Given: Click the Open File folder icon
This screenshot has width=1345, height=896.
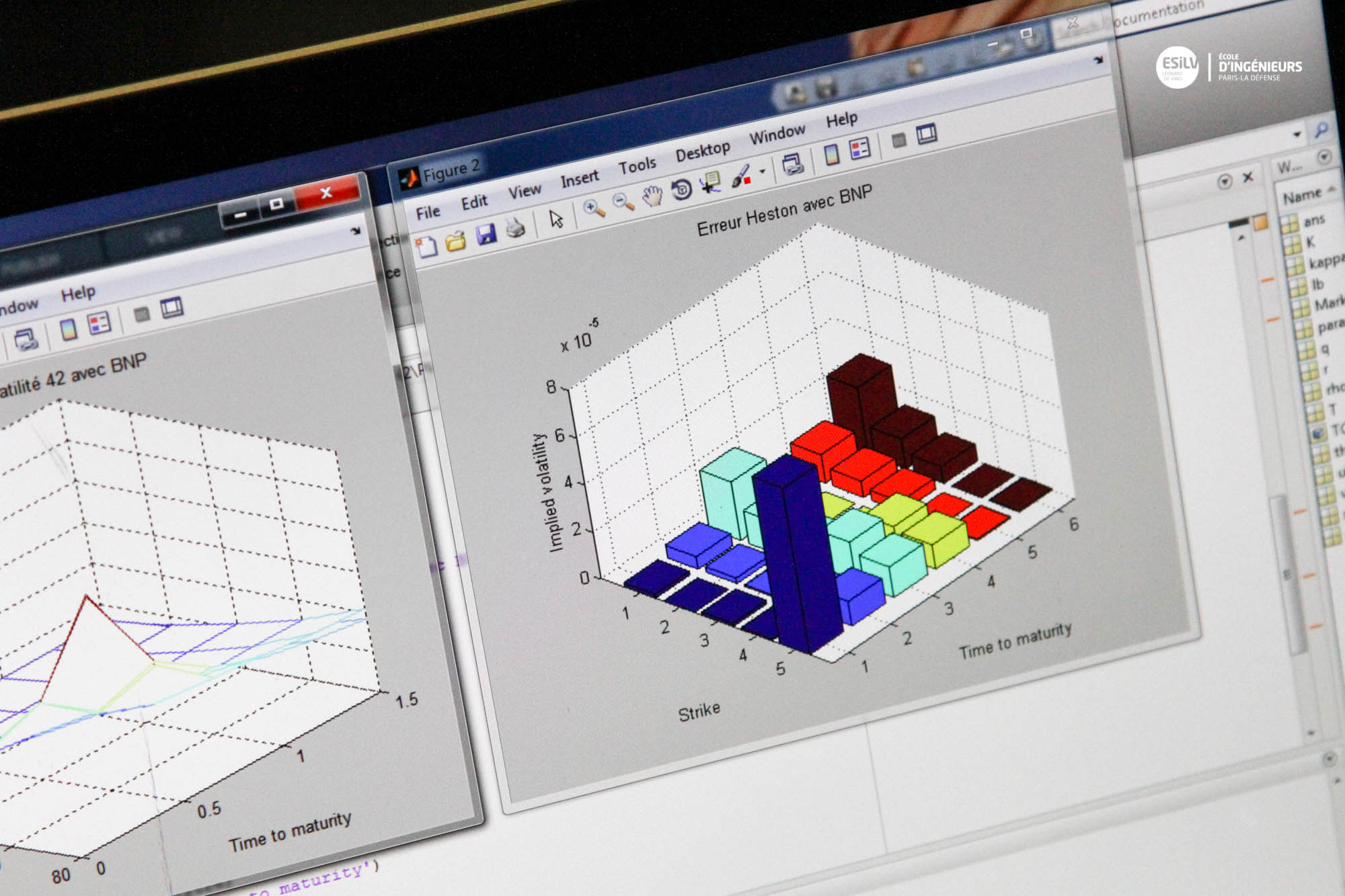Looking at the screenshot, I should pos(456,240).
